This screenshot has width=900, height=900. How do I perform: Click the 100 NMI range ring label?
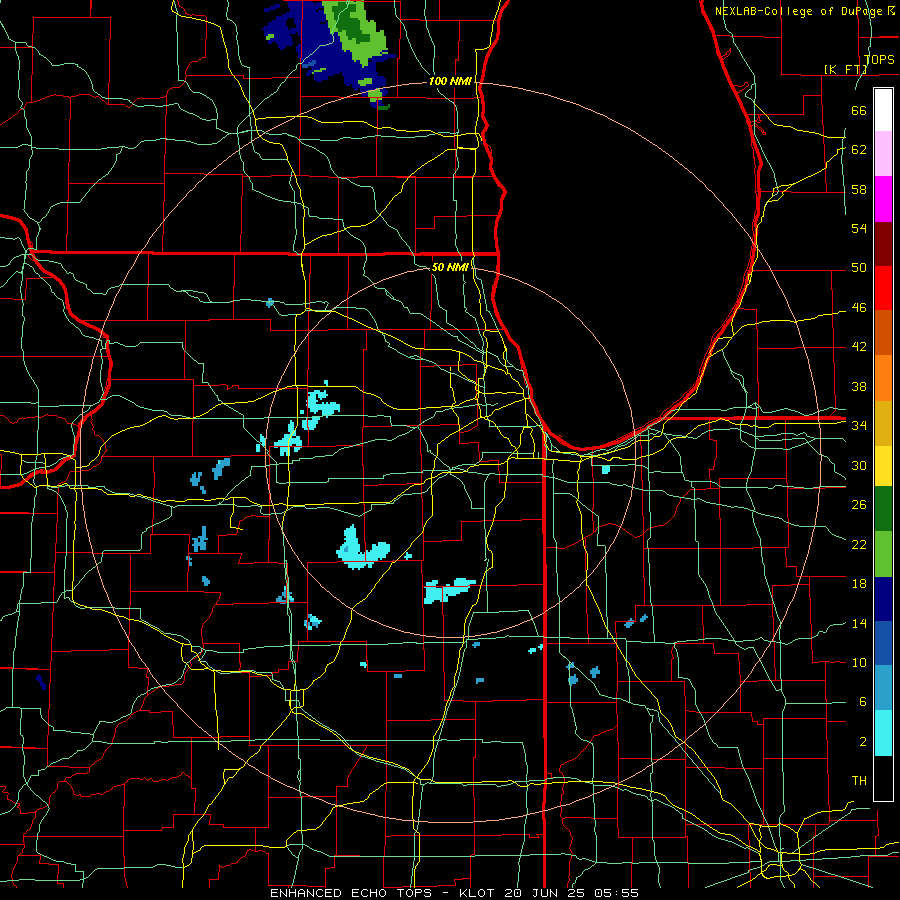tap(450, 81)
